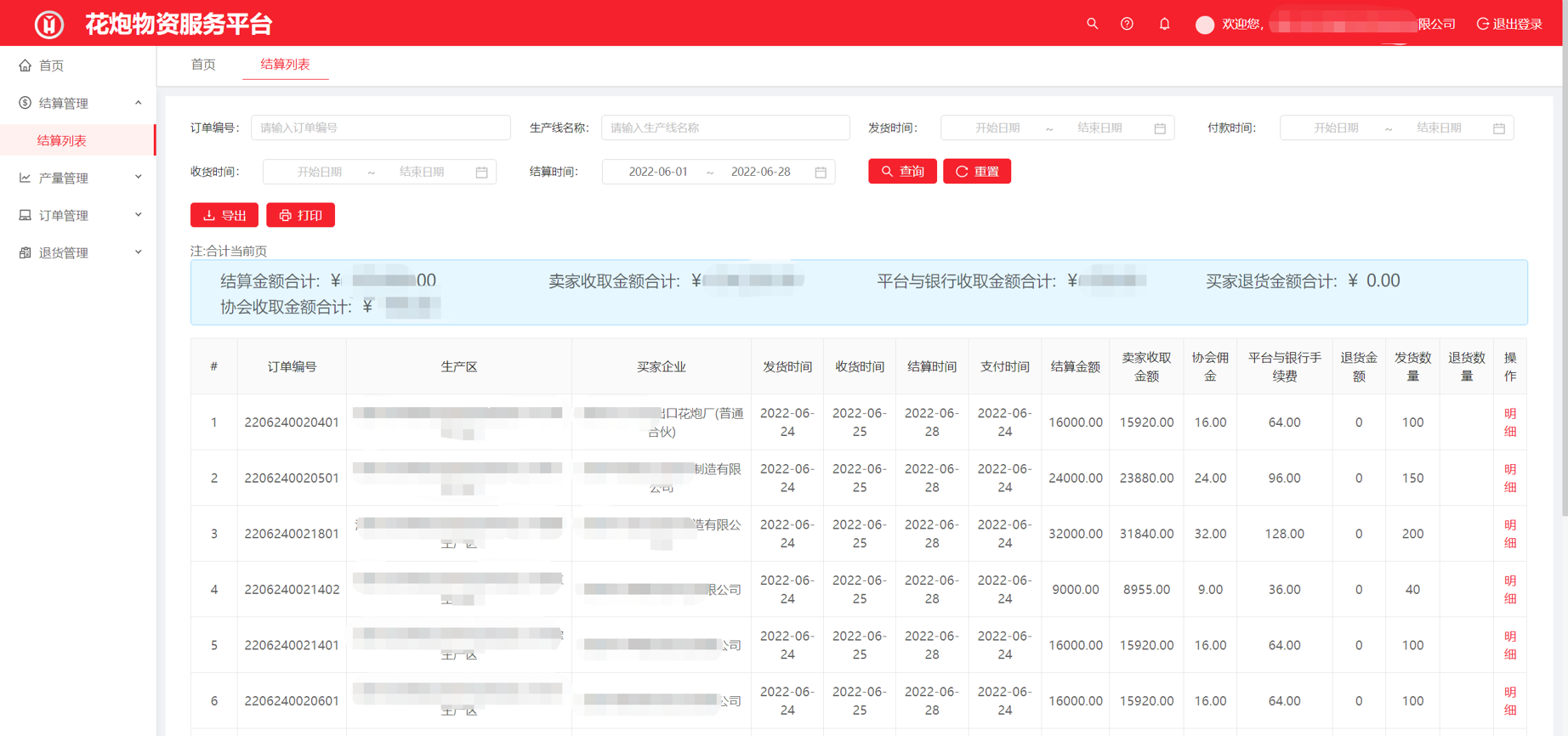Image resolution: width=1568 pixels, height=736 pixels.
Task: Collapse the 结算管理 menu chevron
Action: click(x=139, y=103)
